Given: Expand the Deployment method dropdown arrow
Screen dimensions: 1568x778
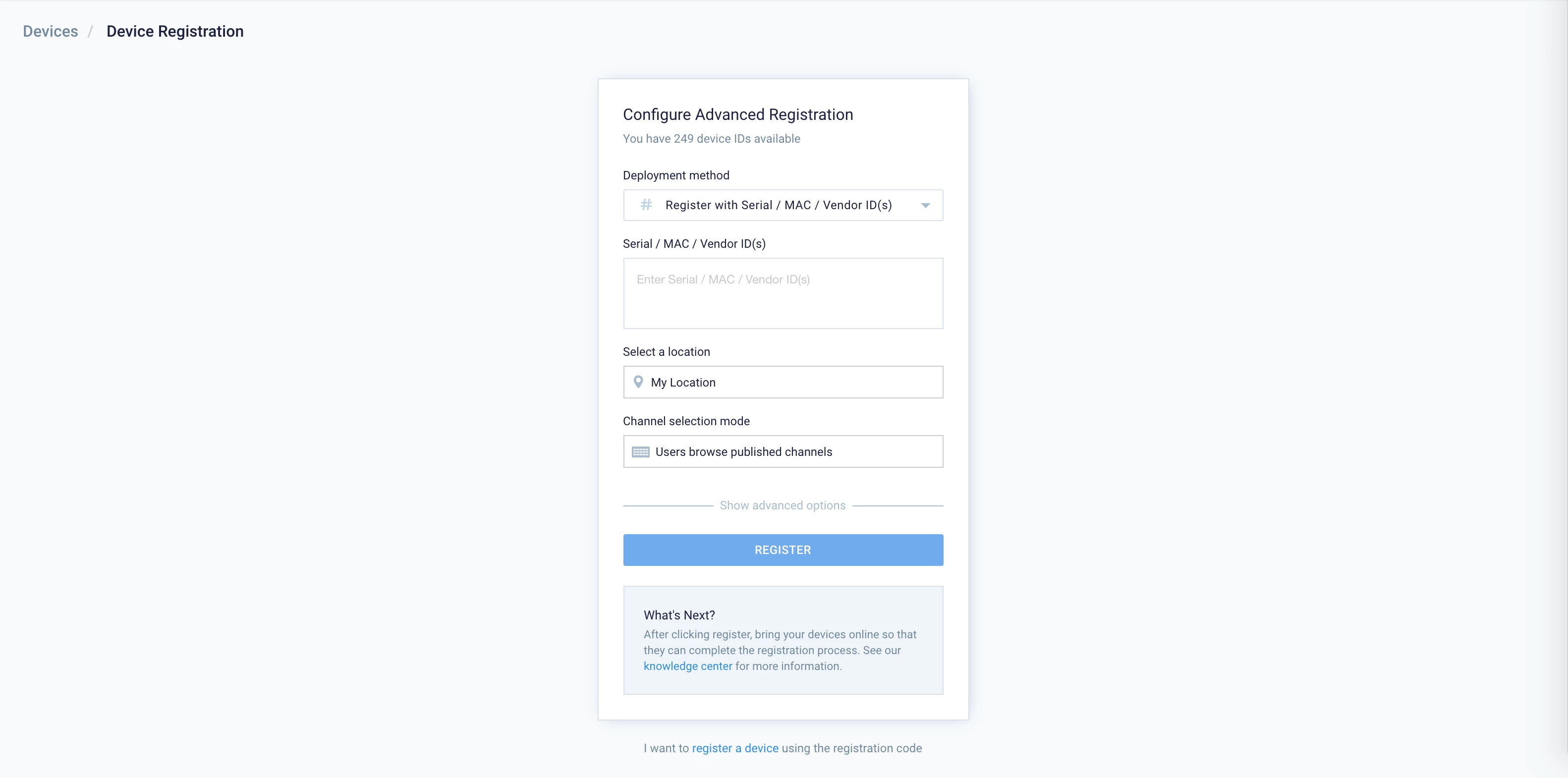Looking at the screenshot, I should (925, 206).
